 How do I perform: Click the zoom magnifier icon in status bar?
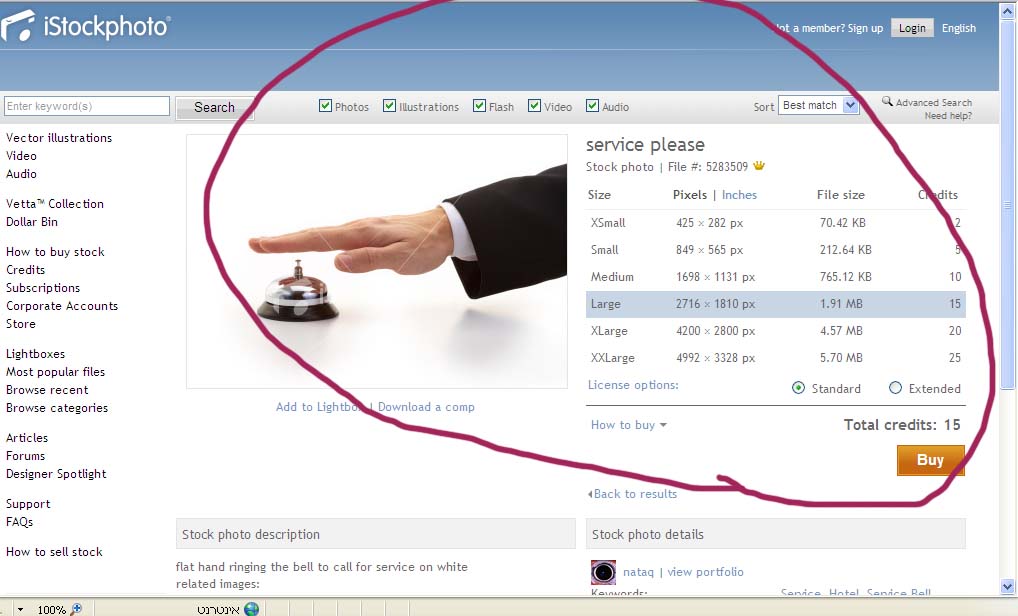coord(76,609)
